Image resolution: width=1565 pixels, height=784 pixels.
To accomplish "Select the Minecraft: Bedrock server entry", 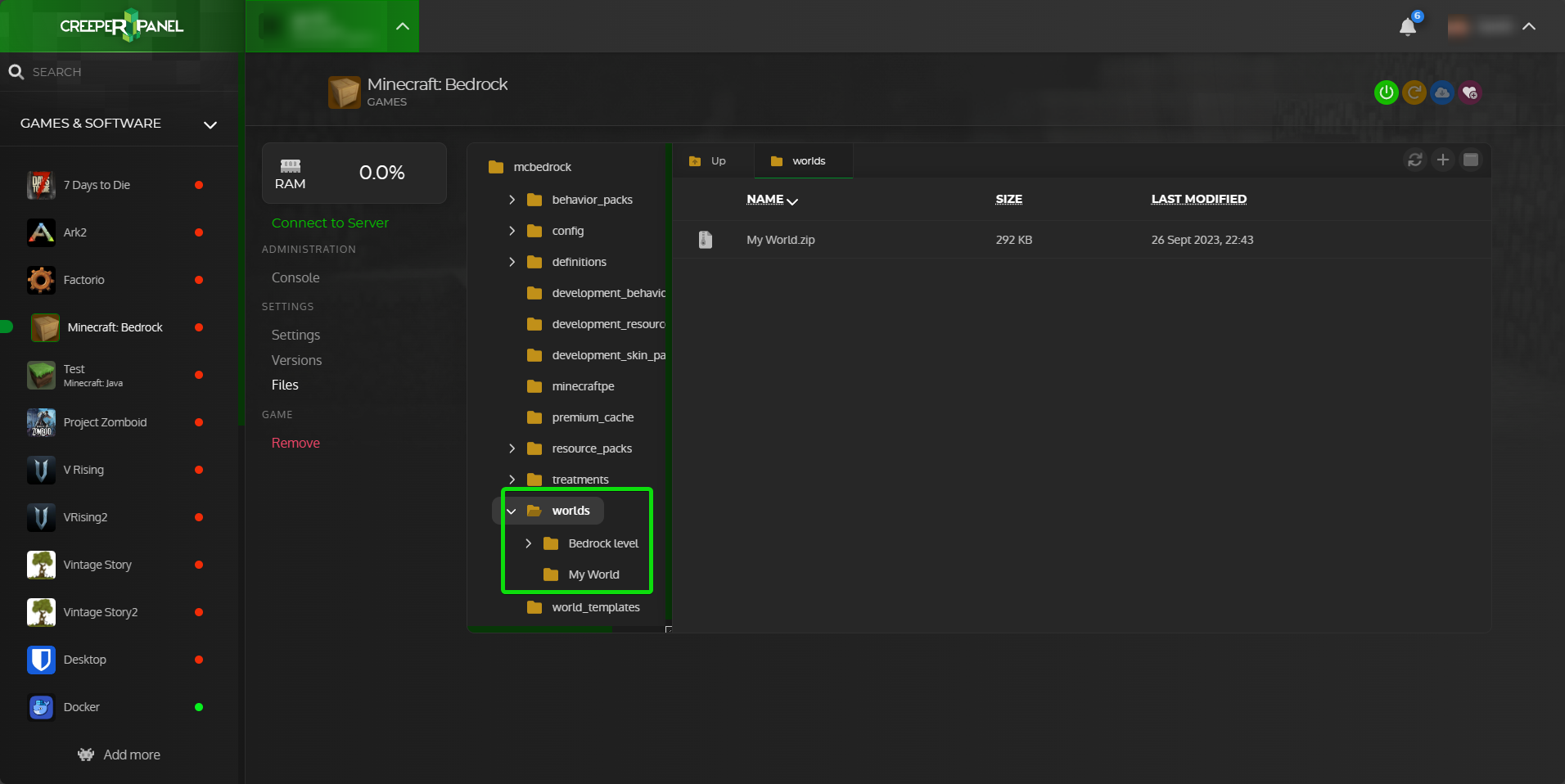I will 119,327.
